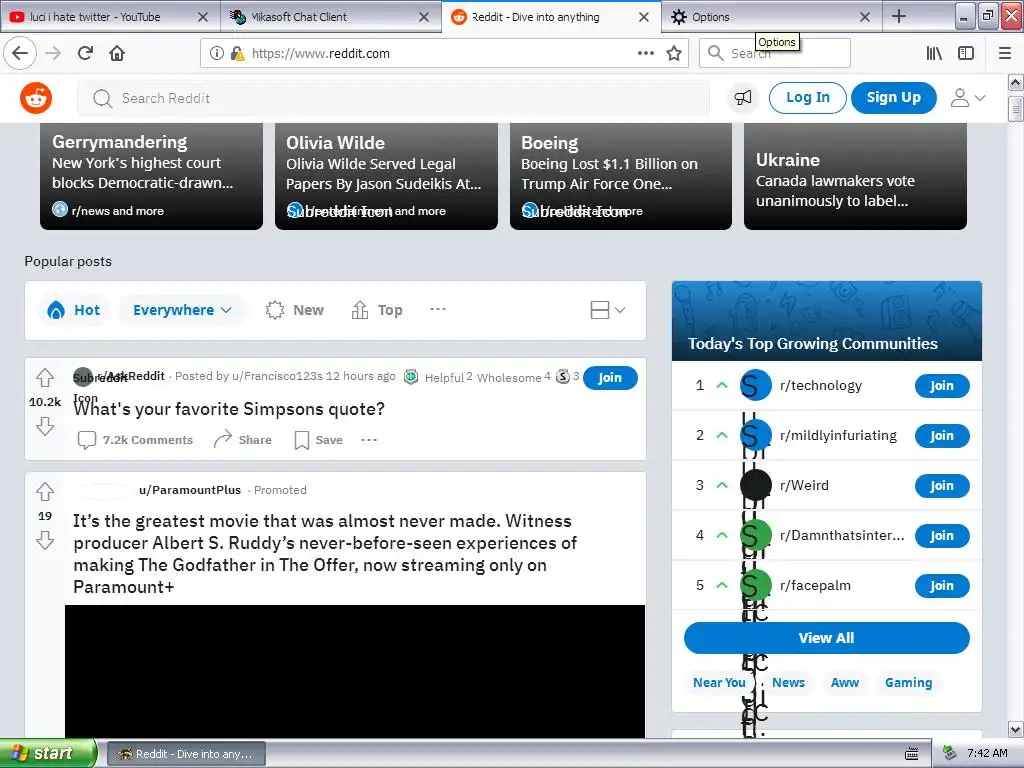Click the Windows start button
Image resolution: width=1024 pixels, height=768 pixels.
(x=48, y=754)
